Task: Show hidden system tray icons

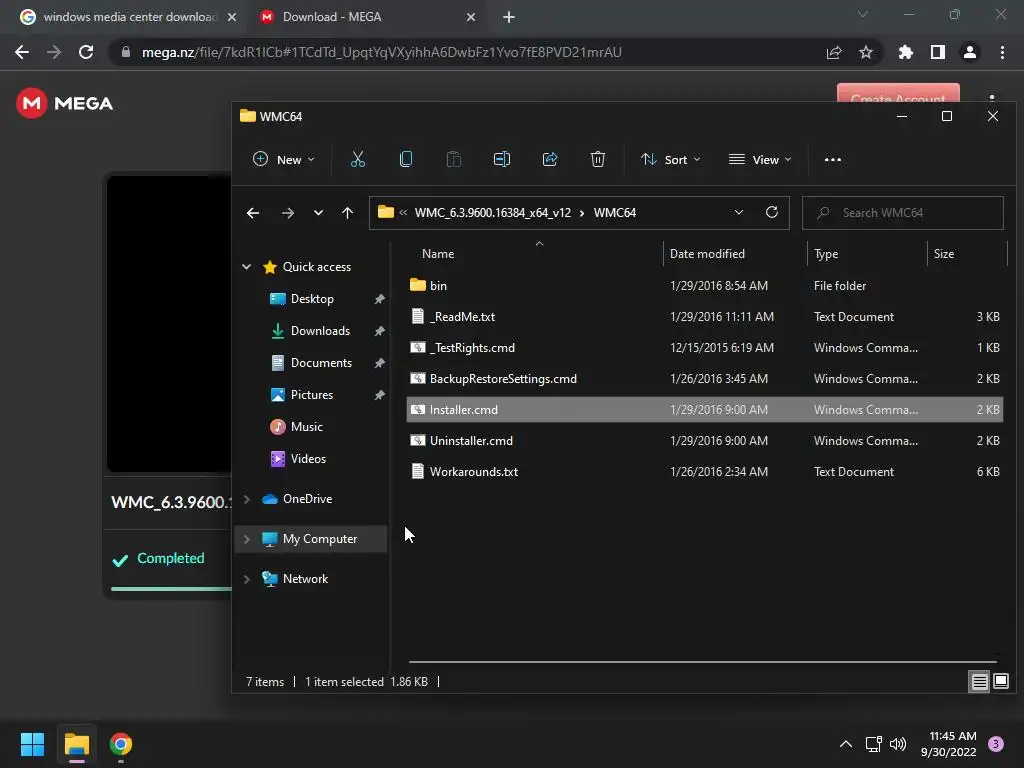Action: coord(846,744)
